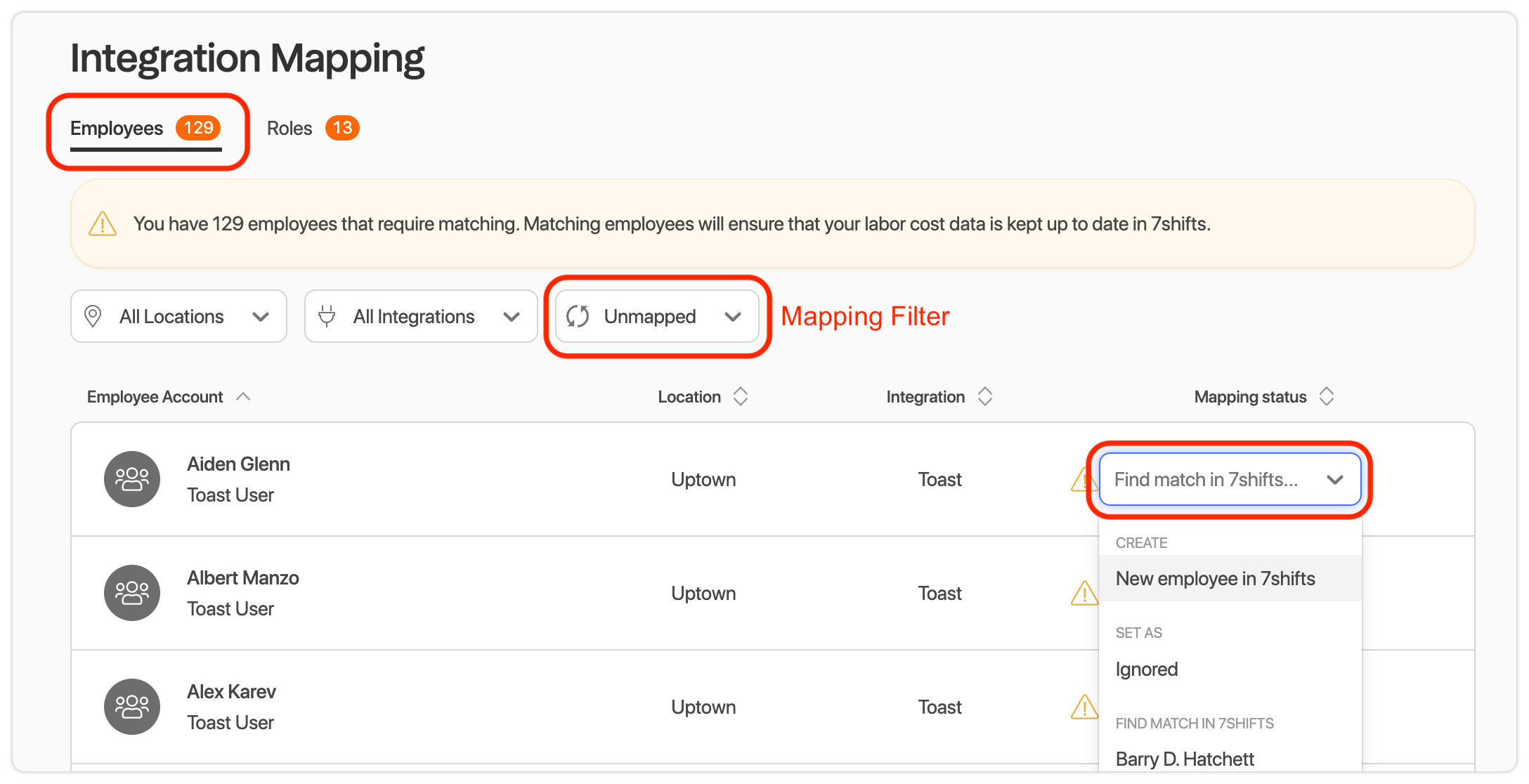The height and width of the screenshot is (784, 1529).
Task: Click the Mapping status sort arrows
Action: pos(1327,397)
